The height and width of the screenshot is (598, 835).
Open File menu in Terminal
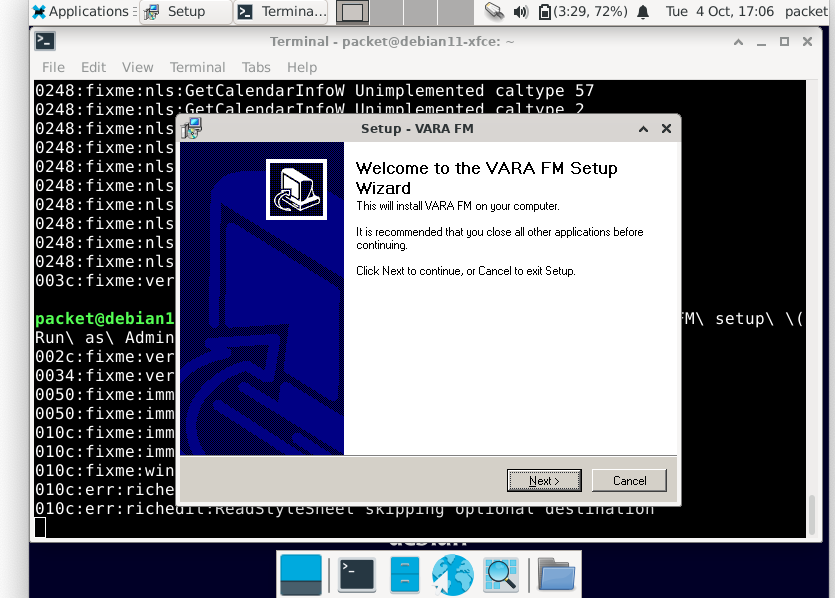click(53, 67)
